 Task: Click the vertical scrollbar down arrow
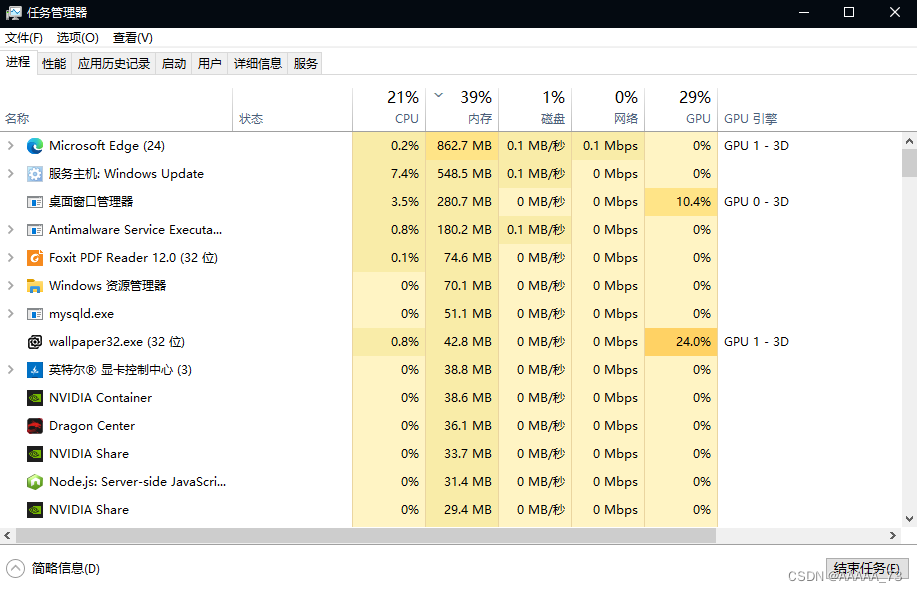point(909,518)
